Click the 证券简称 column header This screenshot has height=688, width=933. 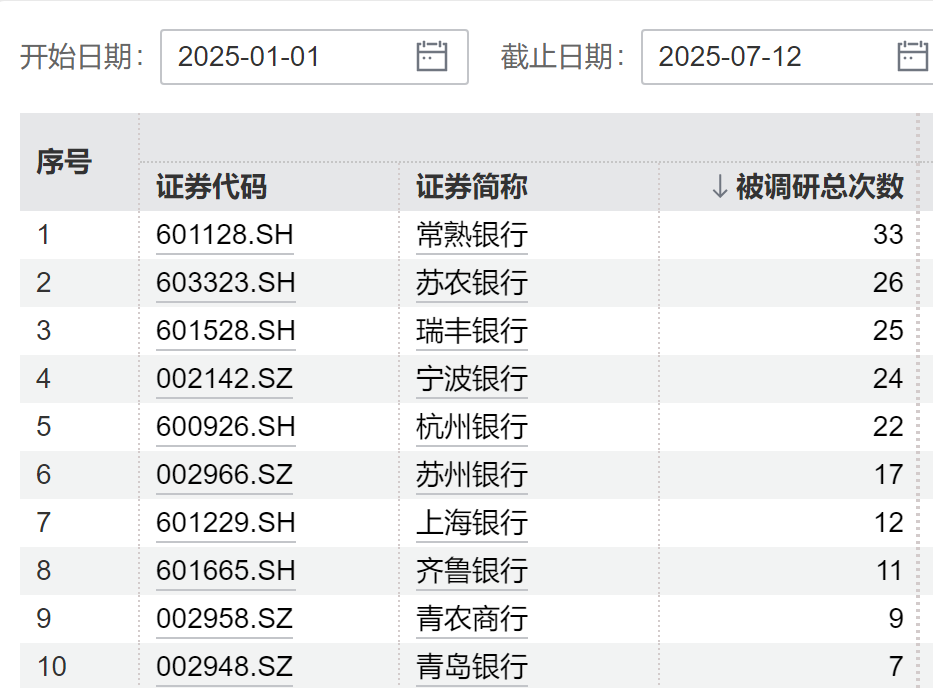[x=472, y=186]
